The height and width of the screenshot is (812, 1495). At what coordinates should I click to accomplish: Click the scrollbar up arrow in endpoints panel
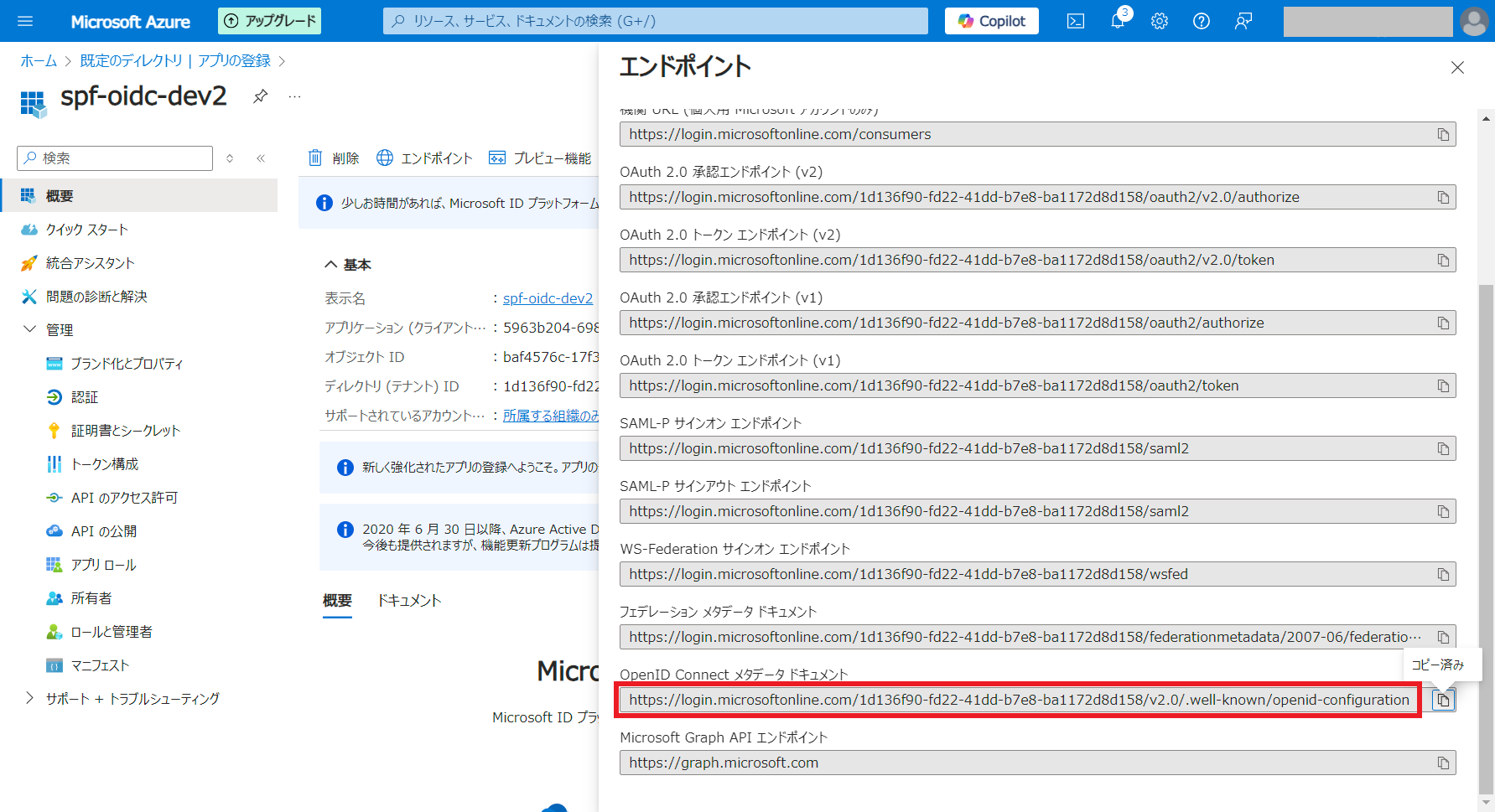(x=1487, y=118)
